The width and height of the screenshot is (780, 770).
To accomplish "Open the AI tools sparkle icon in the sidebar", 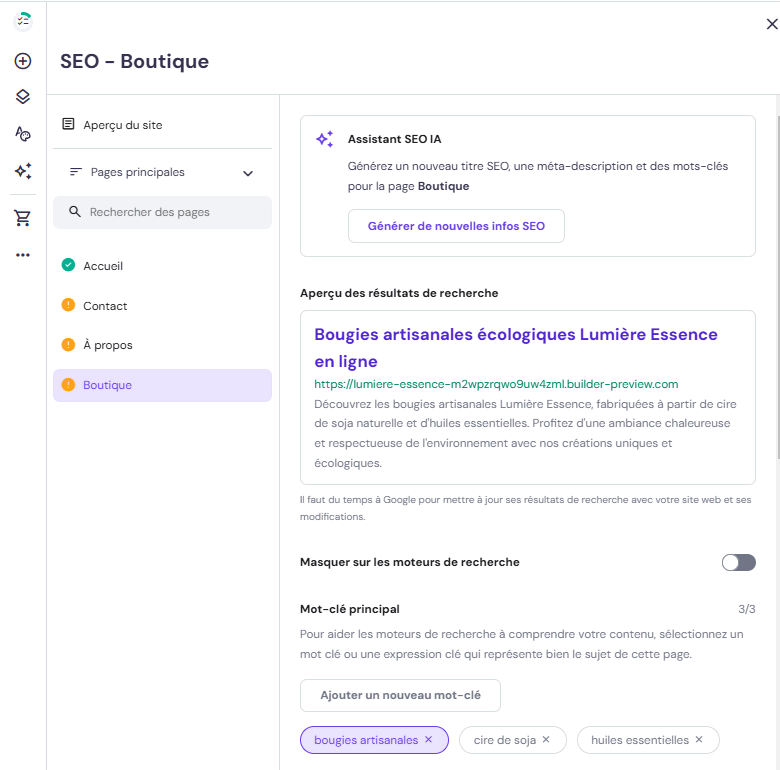I will point(23,171).
